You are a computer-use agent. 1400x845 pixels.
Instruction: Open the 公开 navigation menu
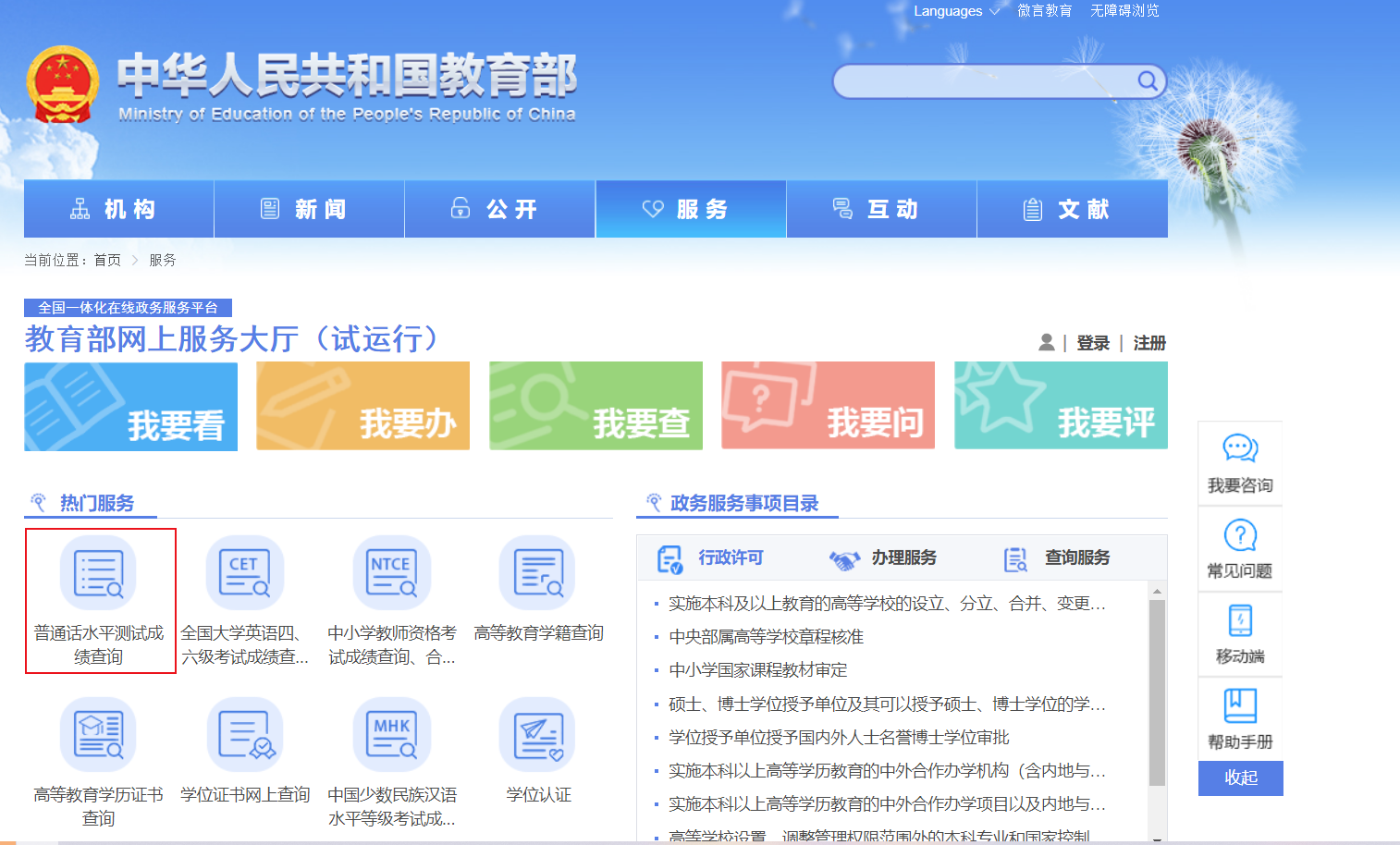coord(500,209)
